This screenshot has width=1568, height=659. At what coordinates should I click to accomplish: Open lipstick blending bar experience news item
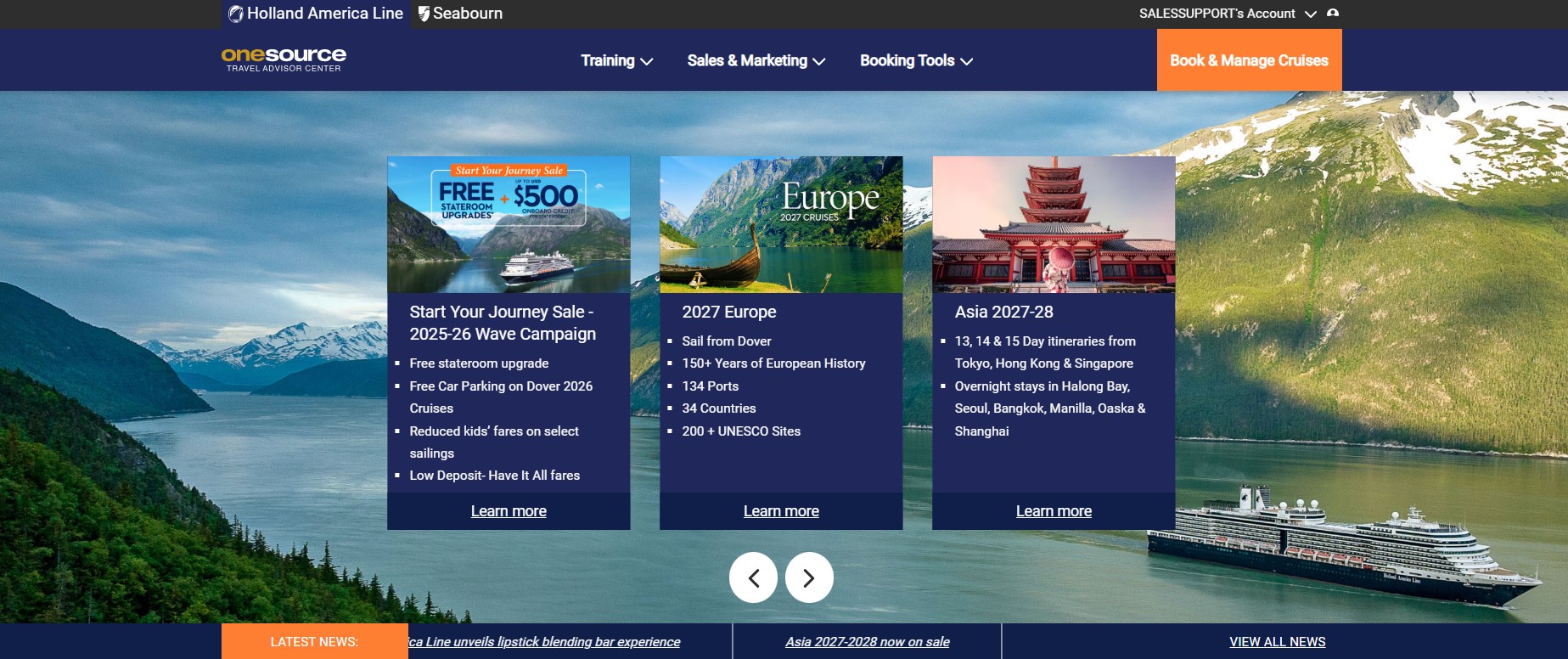click(x=545, y=642)
